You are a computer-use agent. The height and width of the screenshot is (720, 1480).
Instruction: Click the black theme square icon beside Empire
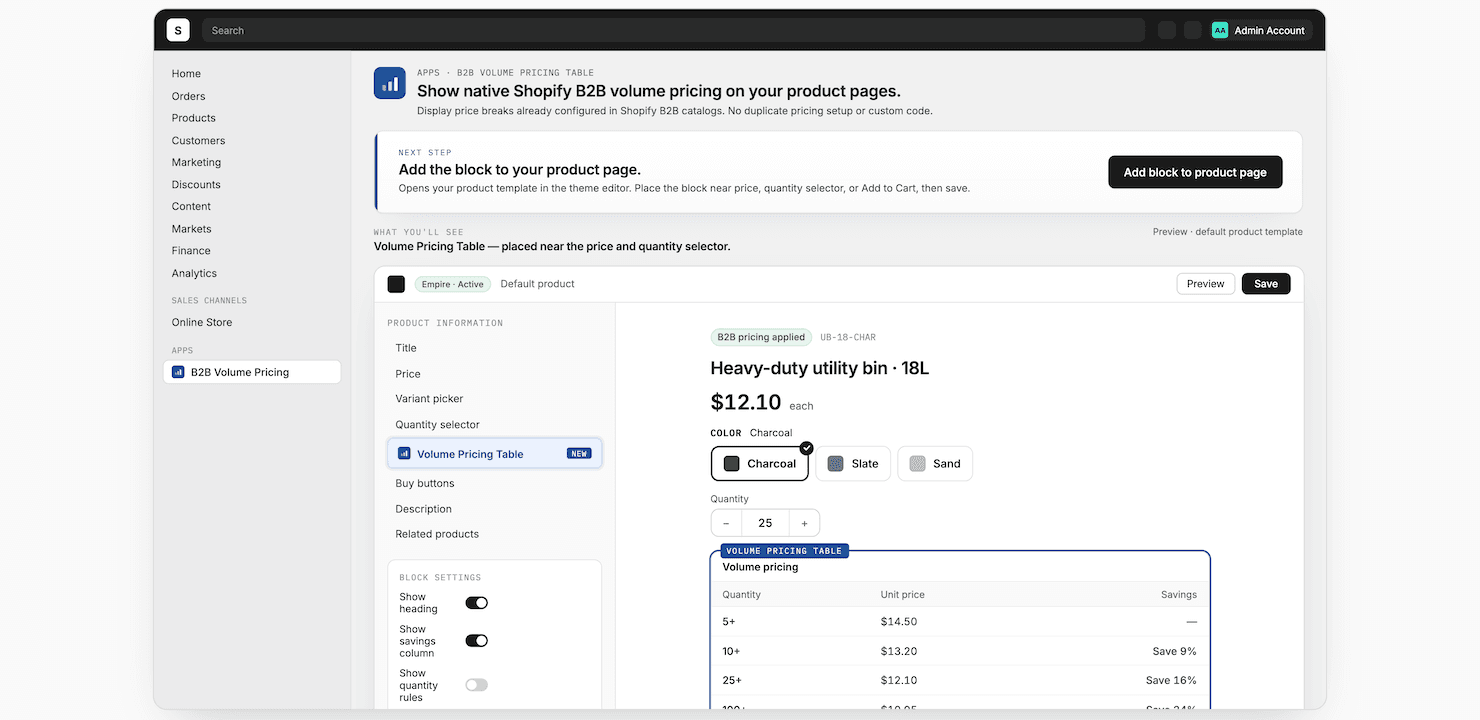[396, 284]
